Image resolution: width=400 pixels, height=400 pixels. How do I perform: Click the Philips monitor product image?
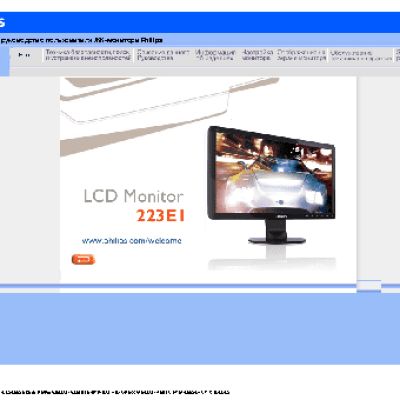point(271,185)
